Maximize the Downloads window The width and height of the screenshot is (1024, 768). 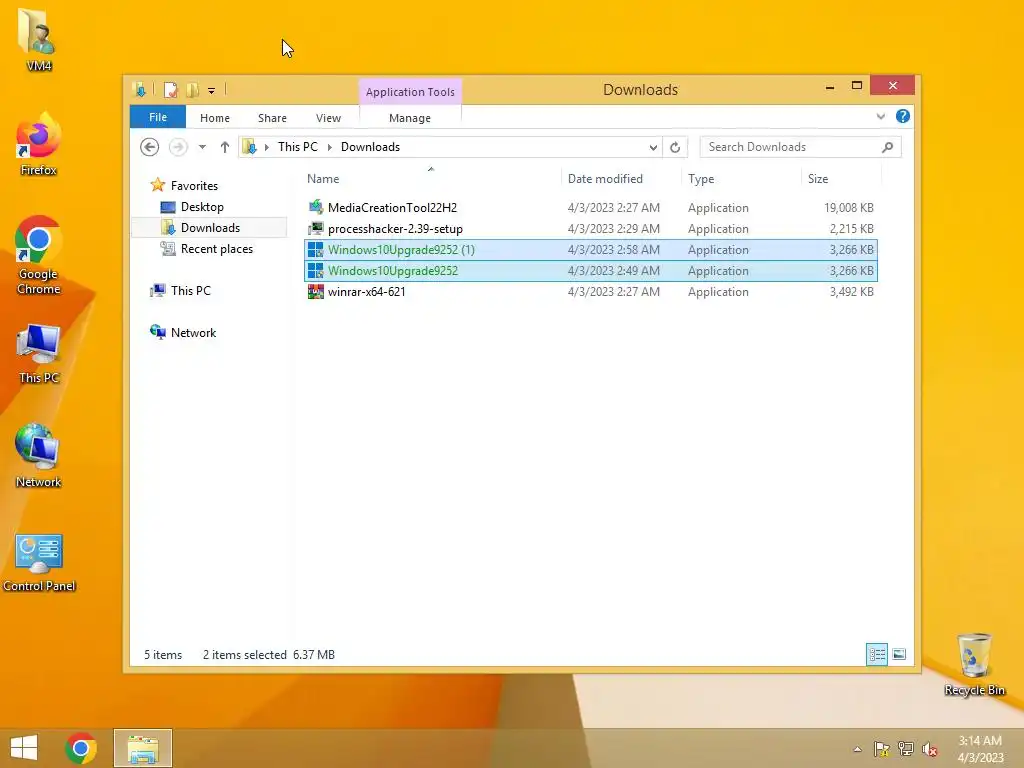pyautogui.click(x=857, y=86)
